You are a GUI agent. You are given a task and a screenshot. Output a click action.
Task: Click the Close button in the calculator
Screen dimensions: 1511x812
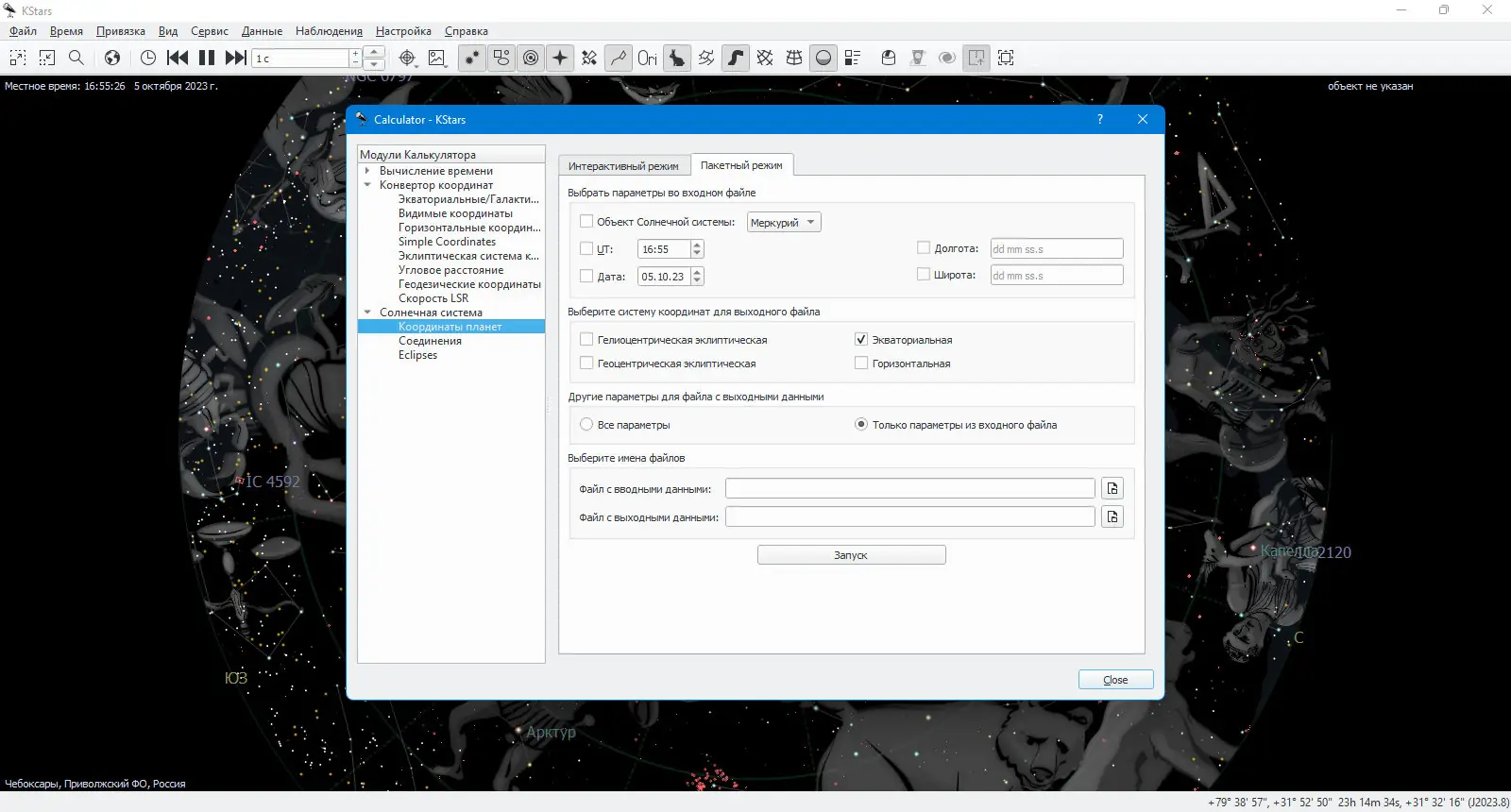click(x=1115, y=680)
